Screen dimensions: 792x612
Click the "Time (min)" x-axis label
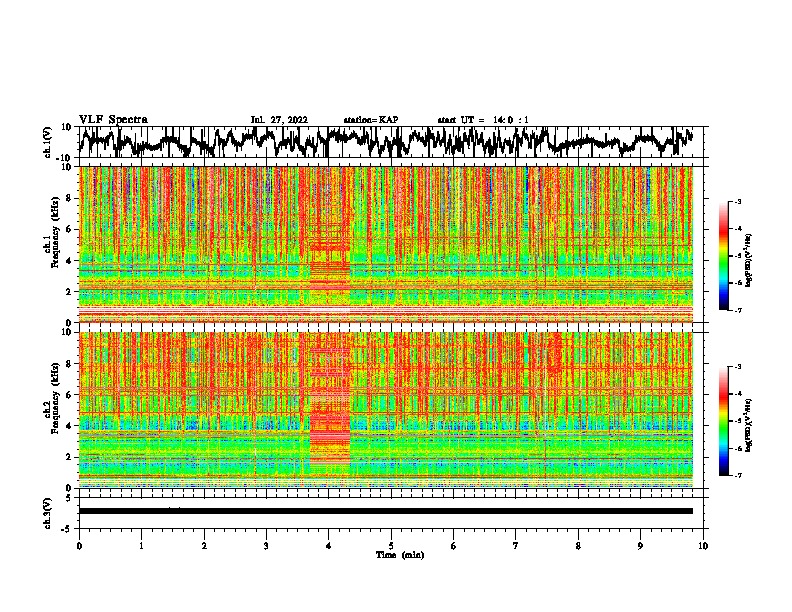[x=400, y=555]
